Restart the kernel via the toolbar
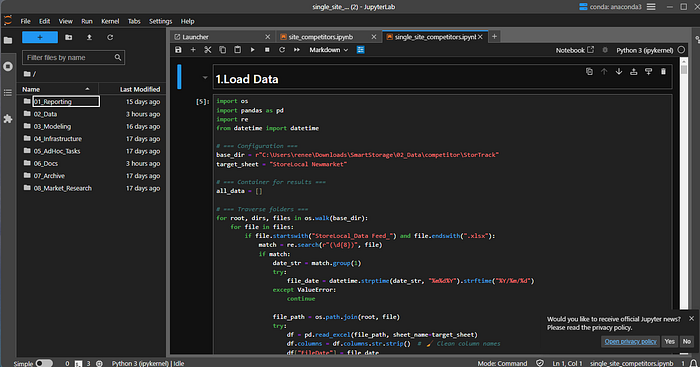Viewport: 700px width, 367px height. click(282, 50)
